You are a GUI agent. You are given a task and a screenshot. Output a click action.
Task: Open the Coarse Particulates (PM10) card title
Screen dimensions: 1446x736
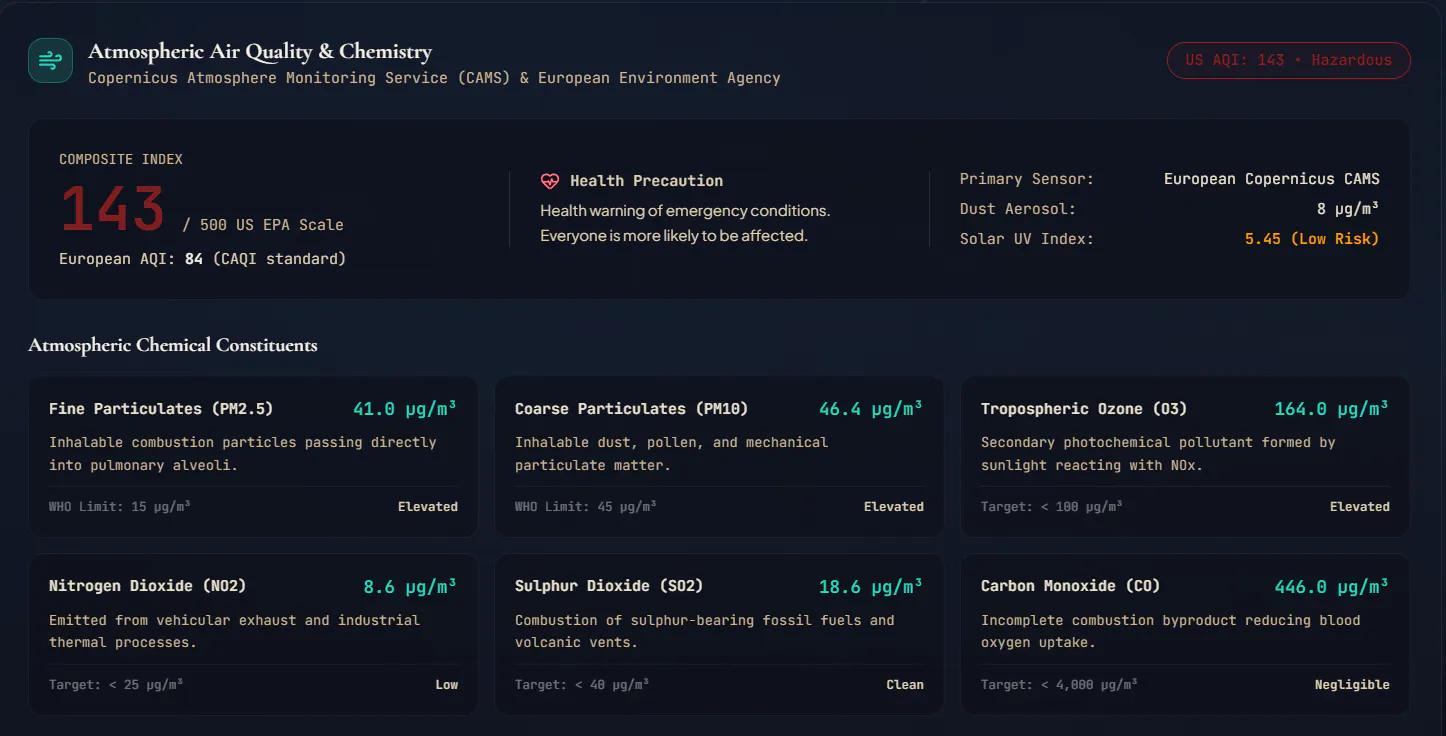click(631, 409)
